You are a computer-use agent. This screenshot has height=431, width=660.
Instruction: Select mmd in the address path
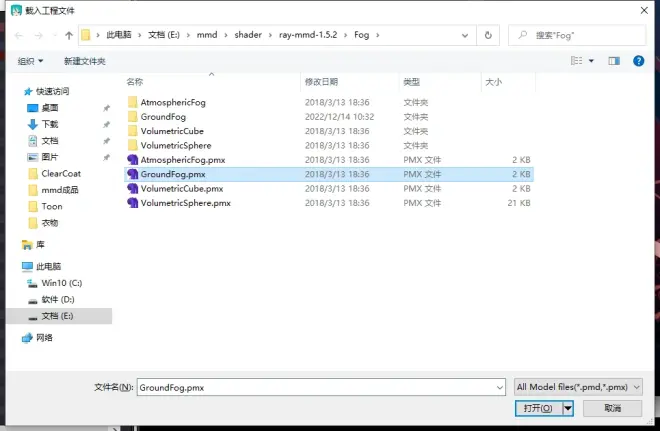coord(207,35)
